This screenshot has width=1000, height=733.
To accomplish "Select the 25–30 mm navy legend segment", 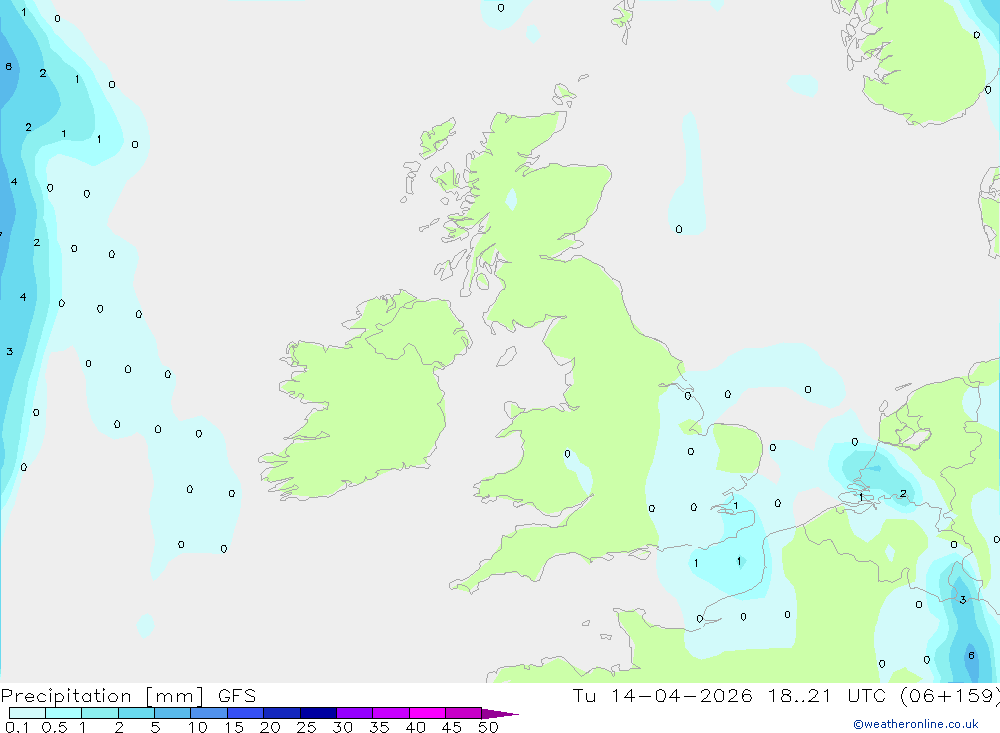I will (x=318, y=713).
